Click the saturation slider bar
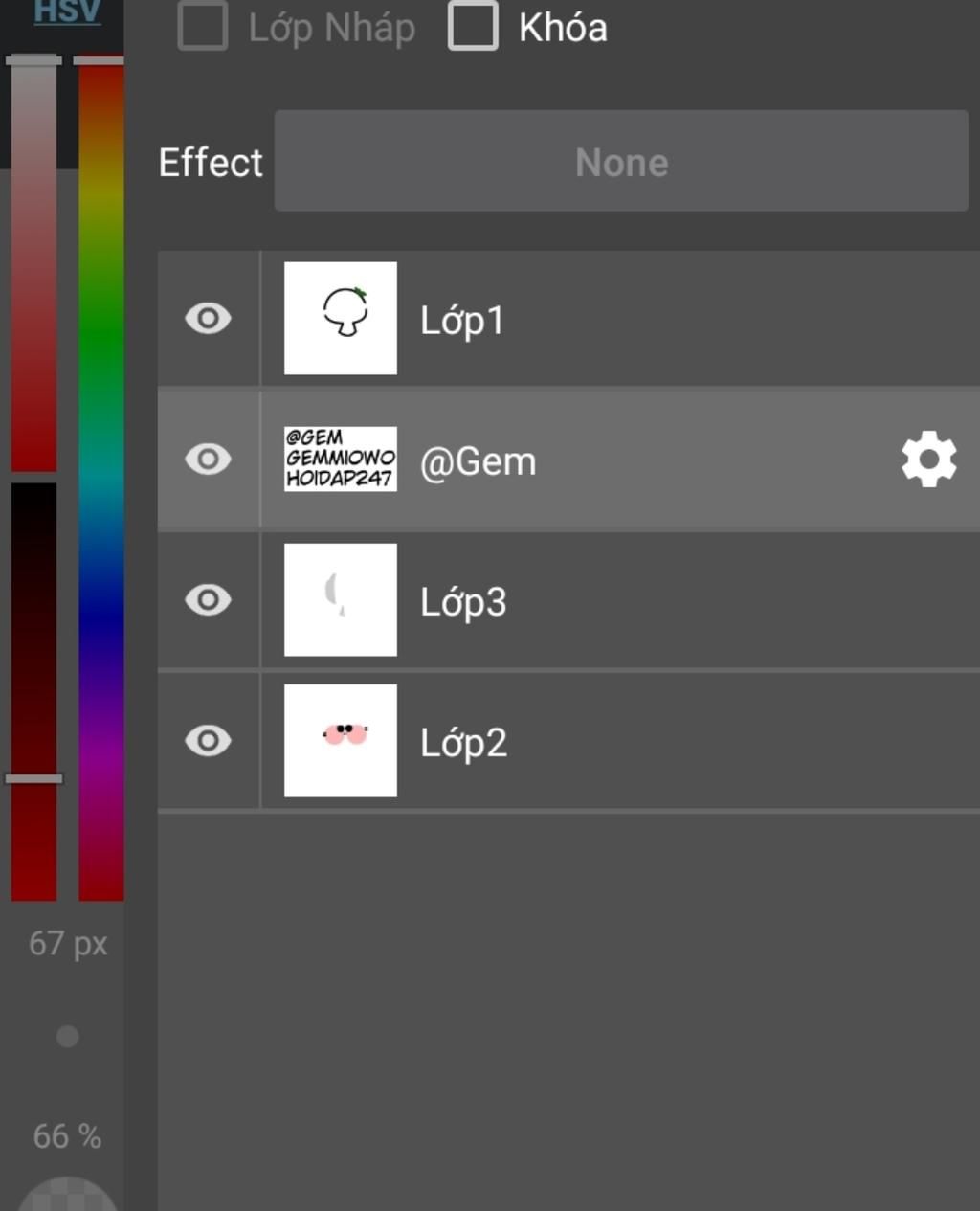 pos(33,268)
